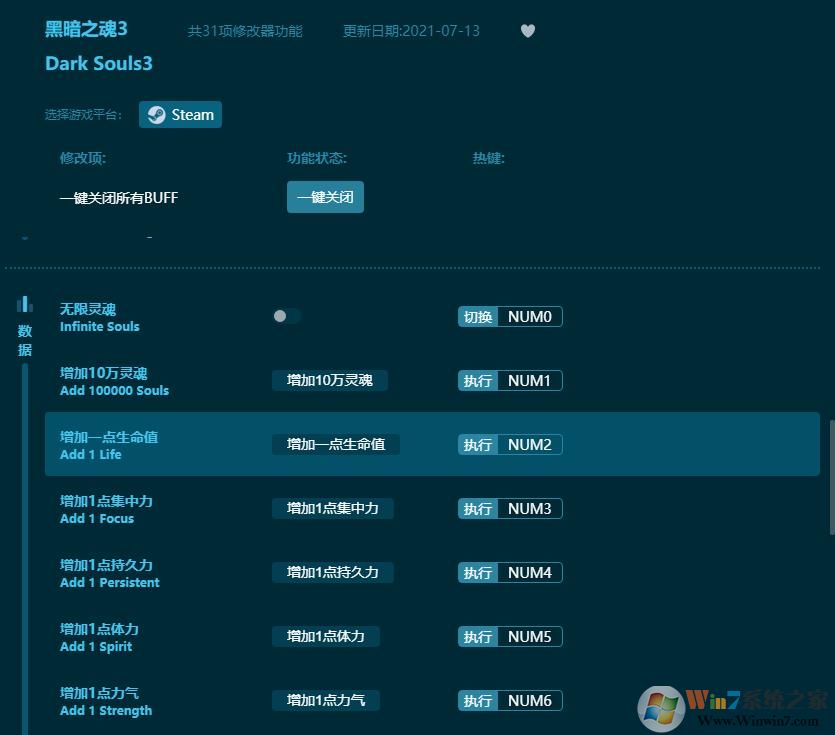
Task: Execute 执行 for Add 1 Focus
Action: coord(477,508)
